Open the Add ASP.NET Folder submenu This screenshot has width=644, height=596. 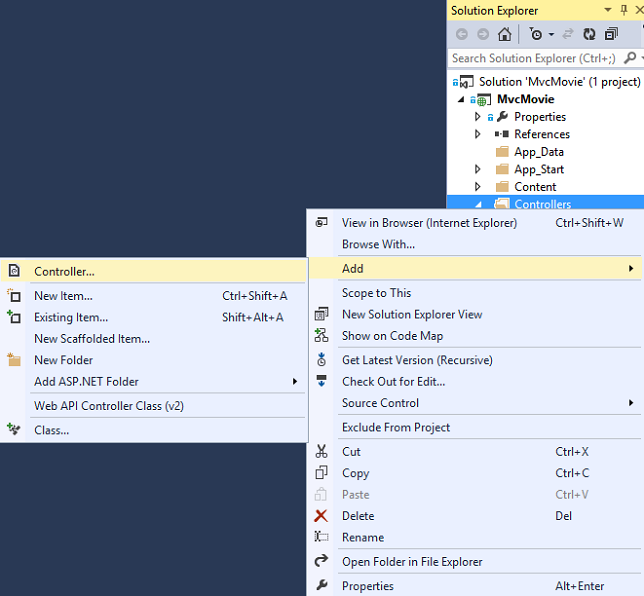154,382
